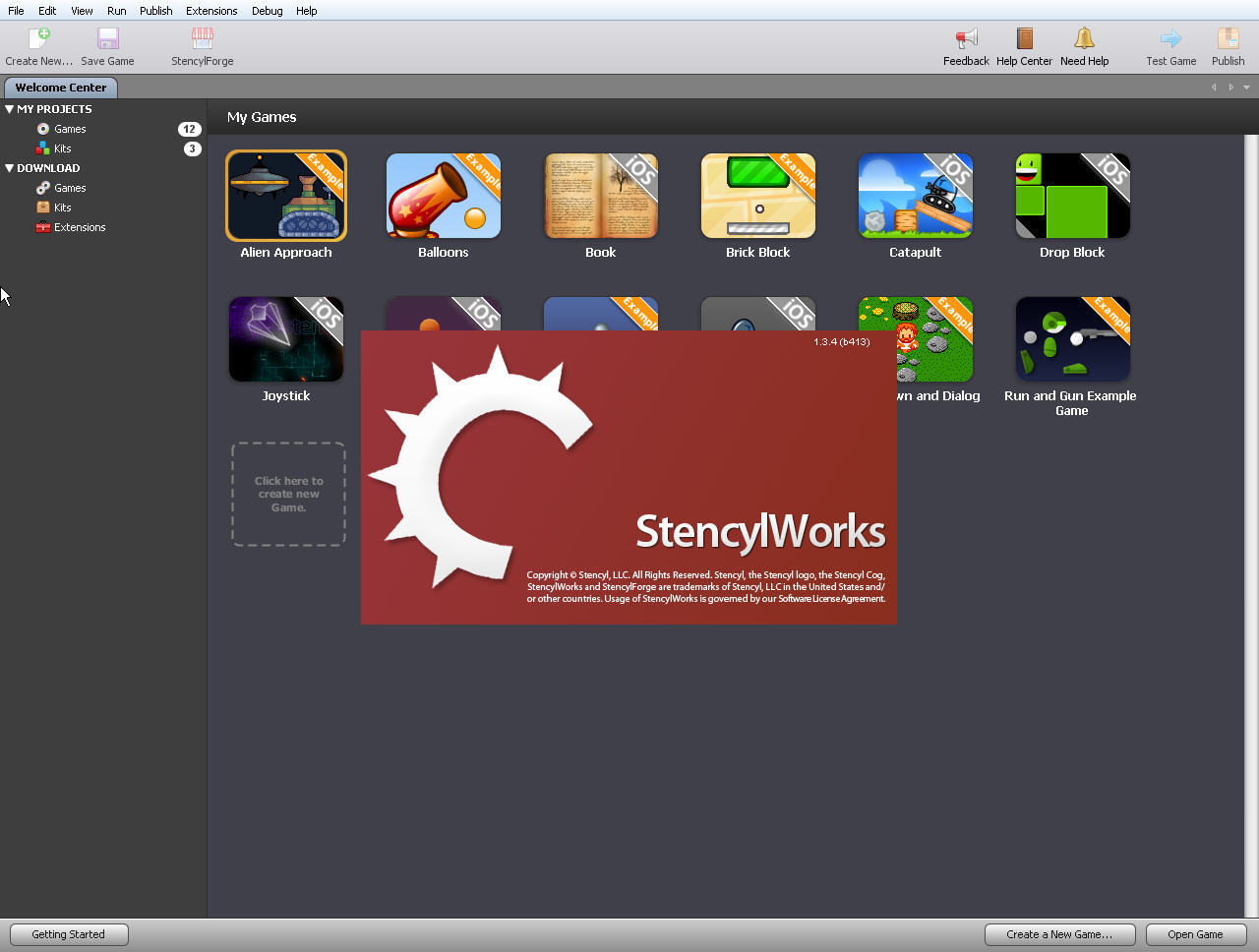Select the Balloons game thumbnail
The width and height of the screenshot is (1259, 952).
pos(444,196)
